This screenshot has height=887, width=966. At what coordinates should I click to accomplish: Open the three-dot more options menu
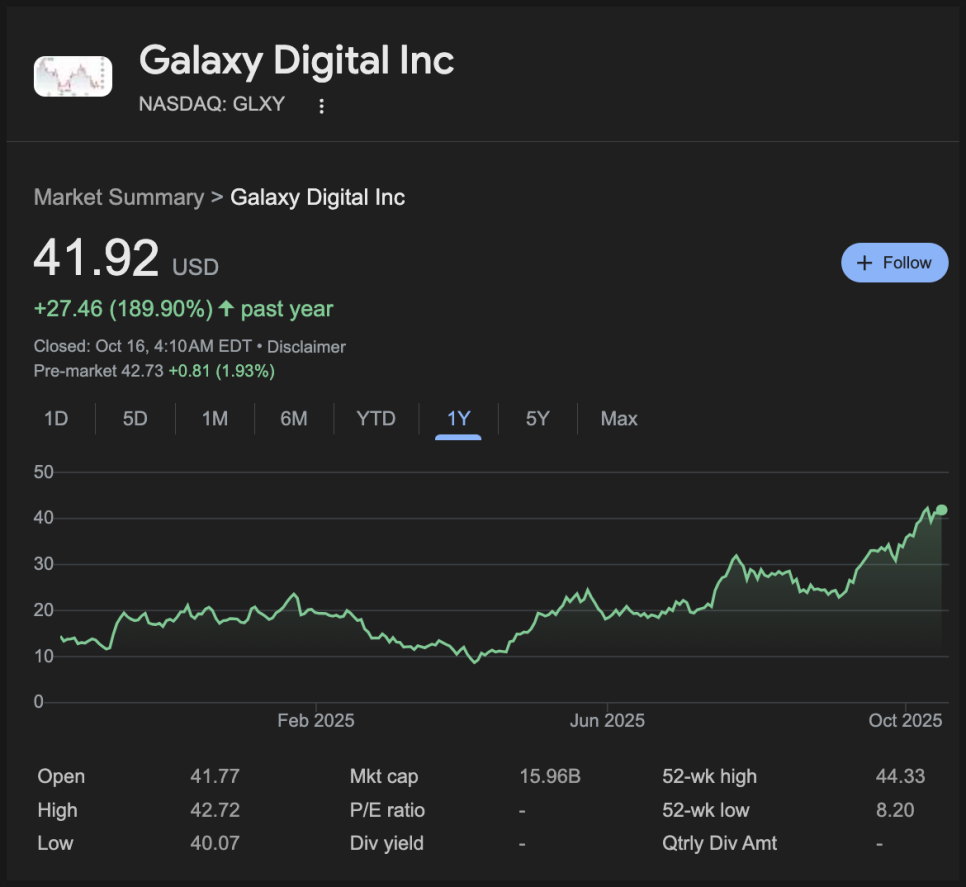click(321, 106)
